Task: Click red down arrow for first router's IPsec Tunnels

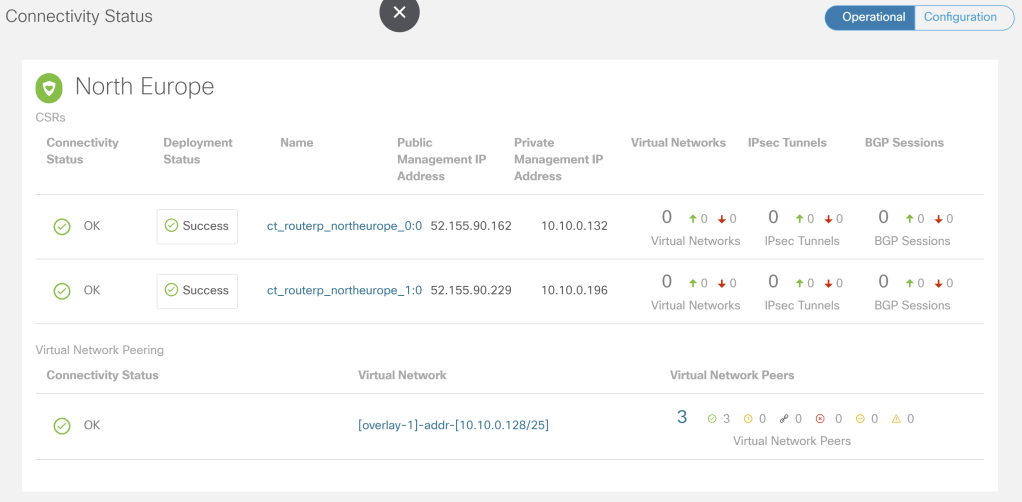Action: coord(827,219)
